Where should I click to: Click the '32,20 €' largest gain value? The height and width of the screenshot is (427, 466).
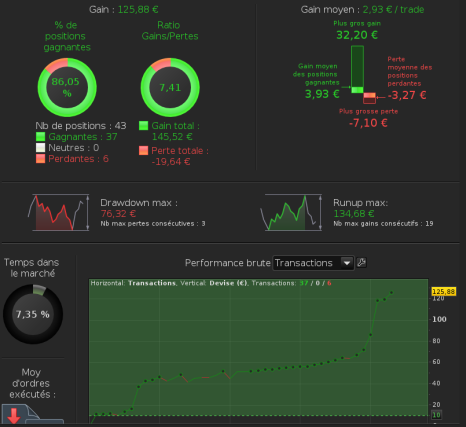[357, 35]
